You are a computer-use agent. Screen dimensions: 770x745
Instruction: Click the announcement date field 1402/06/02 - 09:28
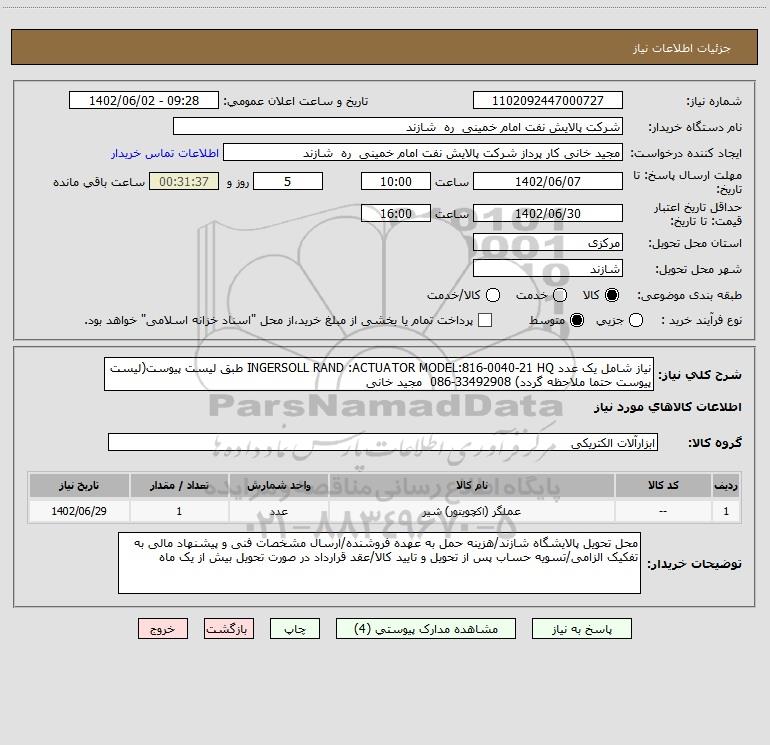(x=144, y=101)
